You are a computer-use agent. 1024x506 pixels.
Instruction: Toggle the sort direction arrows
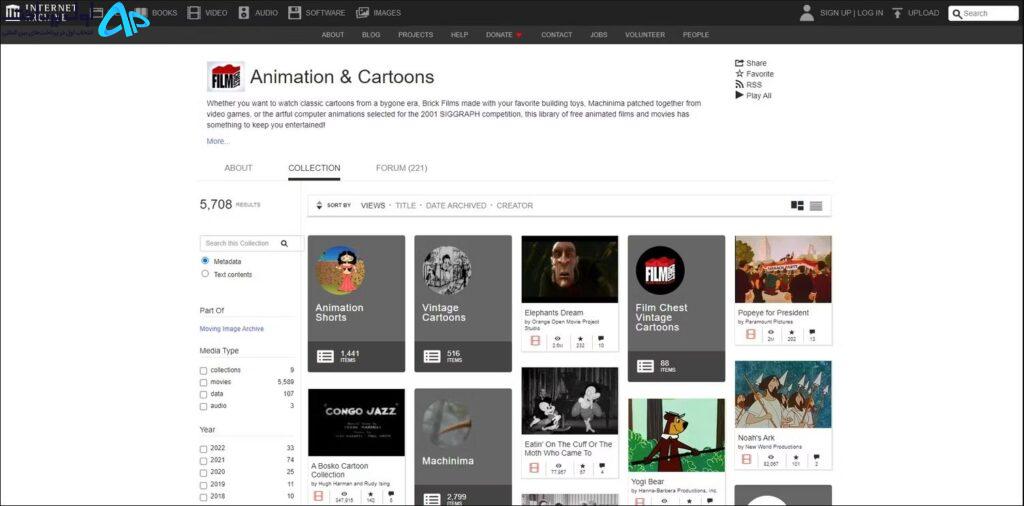point(319,205)
